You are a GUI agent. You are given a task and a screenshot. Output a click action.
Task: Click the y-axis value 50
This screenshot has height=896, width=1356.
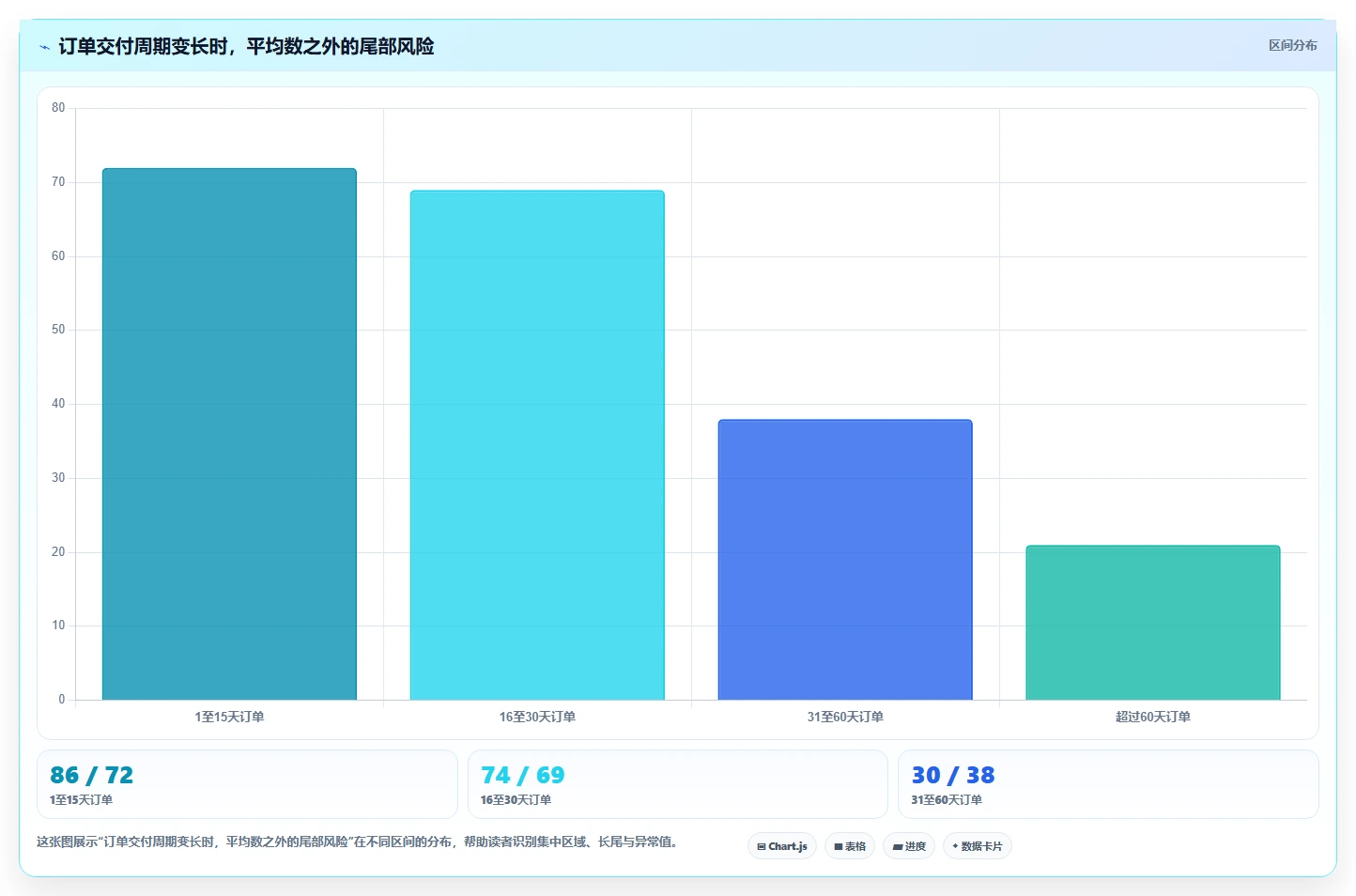(x=58, y=330)
